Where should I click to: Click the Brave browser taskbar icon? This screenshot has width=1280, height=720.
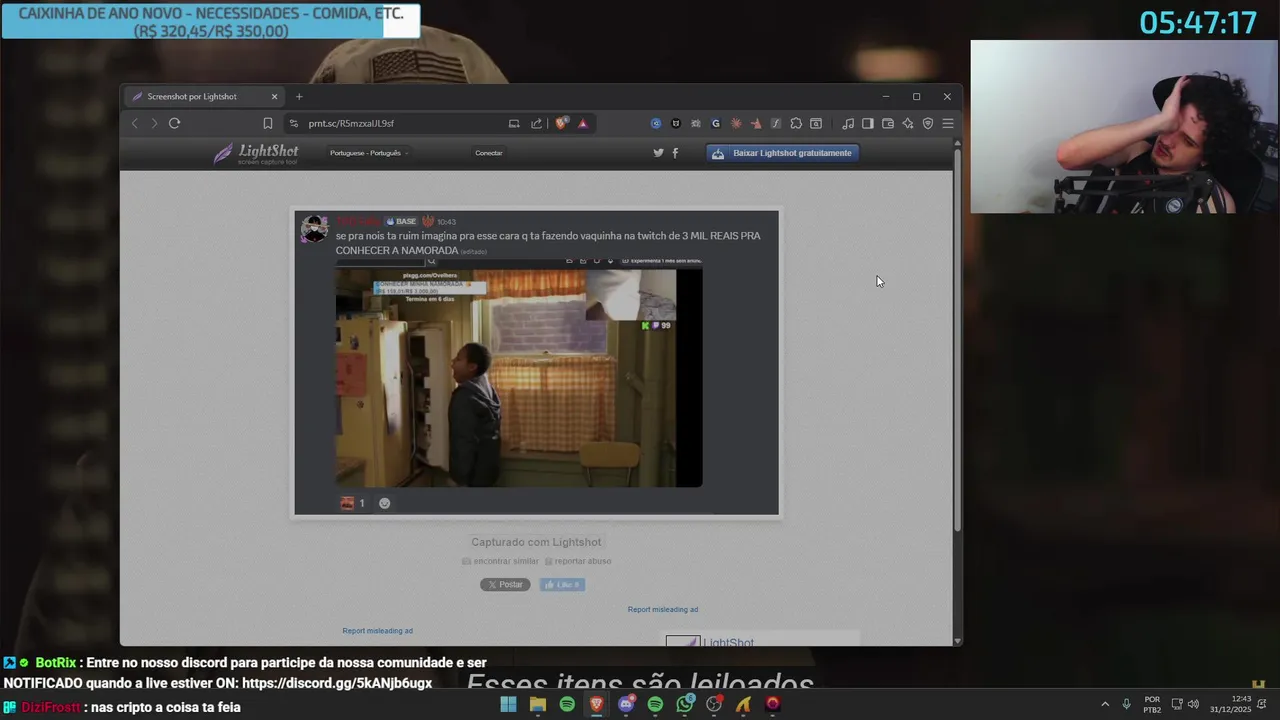pos(597,704)
